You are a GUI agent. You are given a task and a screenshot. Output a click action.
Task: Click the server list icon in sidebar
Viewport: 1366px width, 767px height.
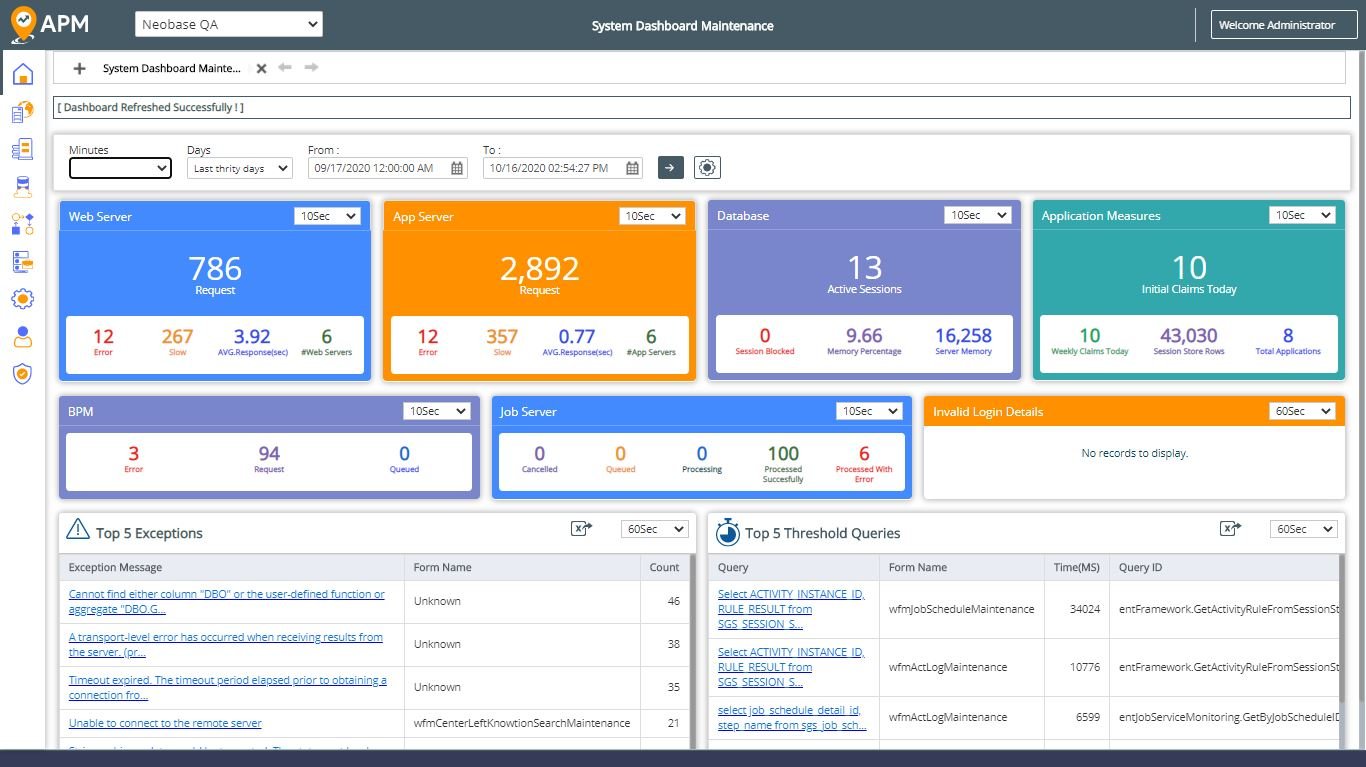coord(22,261)
